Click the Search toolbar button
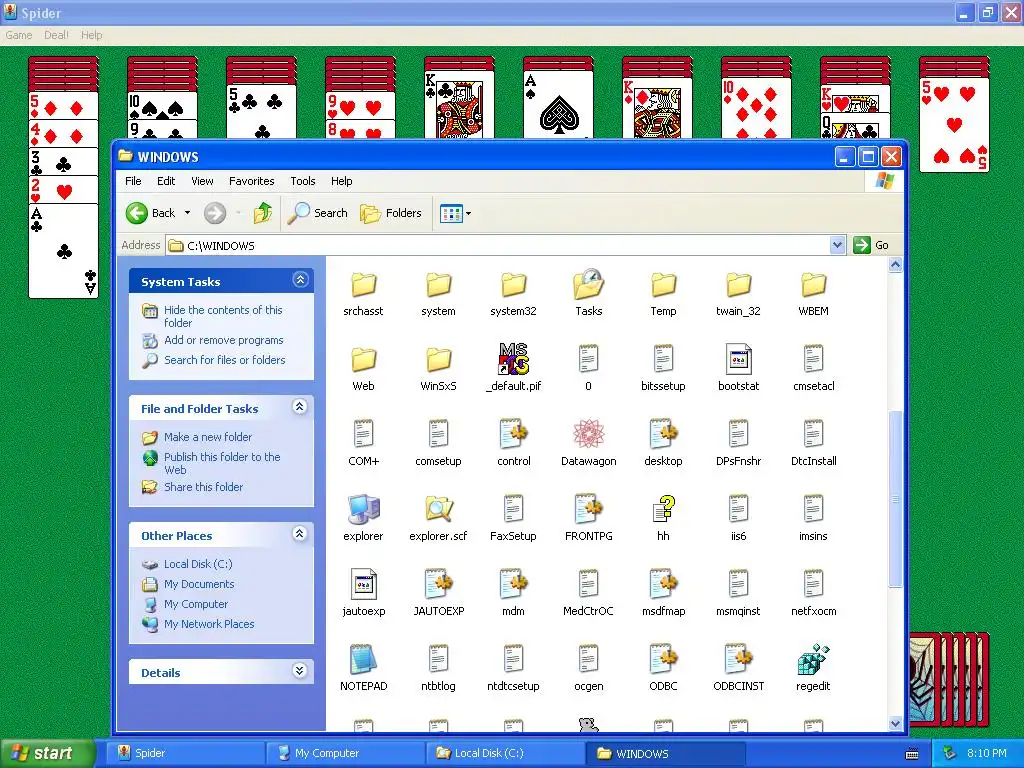 [x=318, y=213]
